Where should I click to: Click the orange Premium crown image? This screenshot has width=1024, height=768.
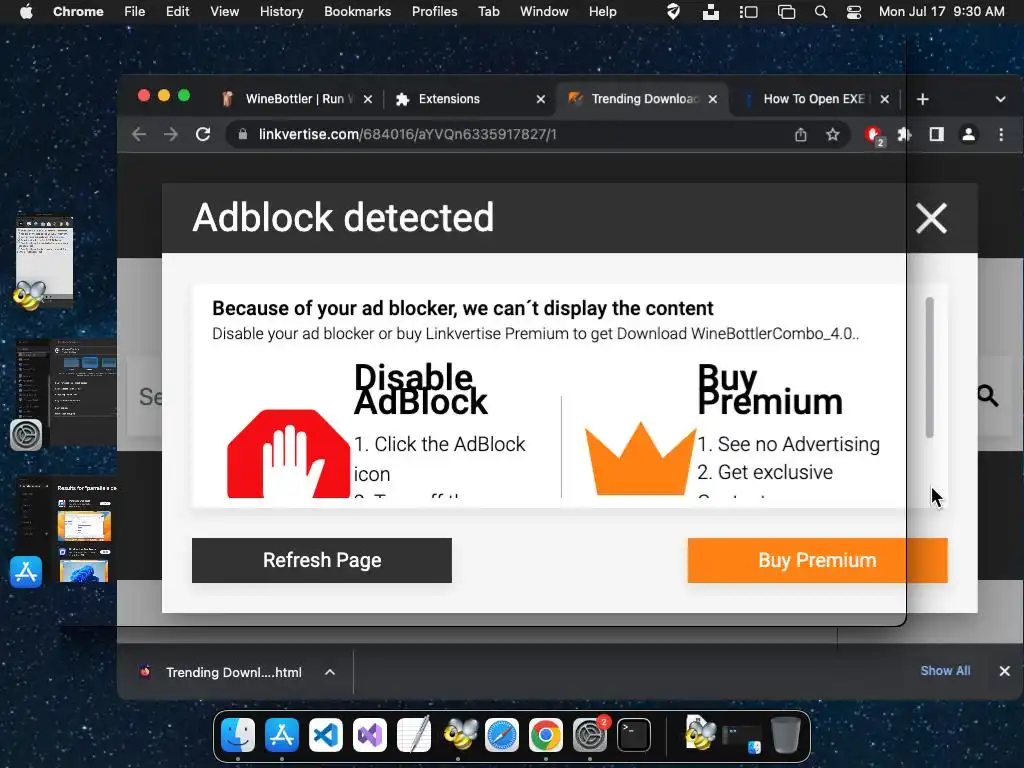pyautogui.click(x=639, y=458)
